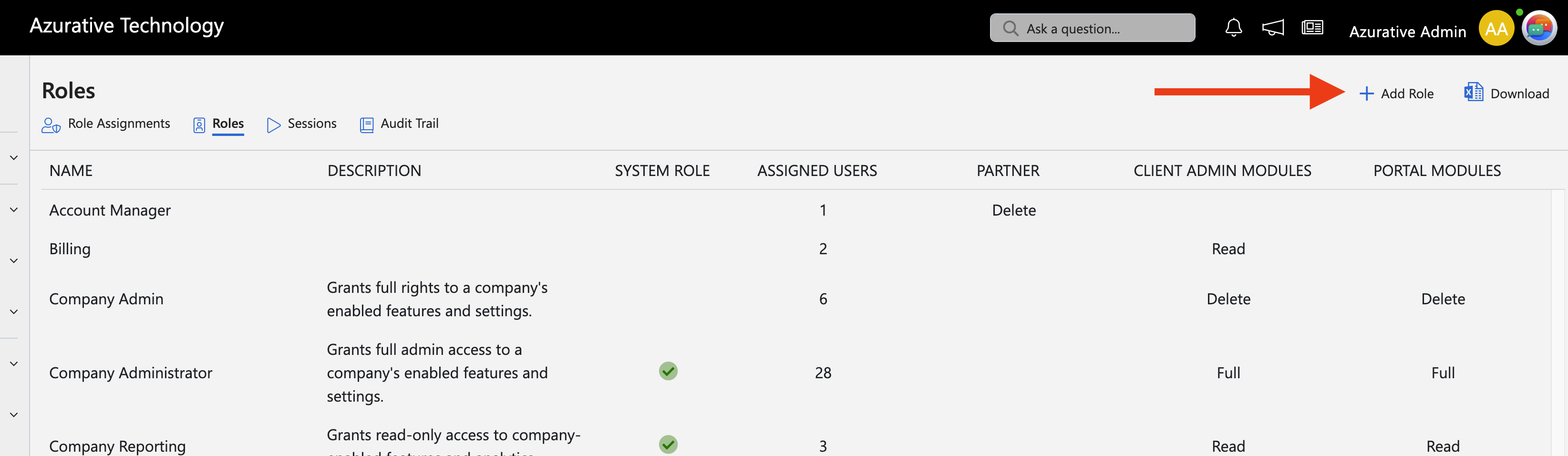Sort by NAME column header
Viewport: 1568px width, 456px height.
71,170
